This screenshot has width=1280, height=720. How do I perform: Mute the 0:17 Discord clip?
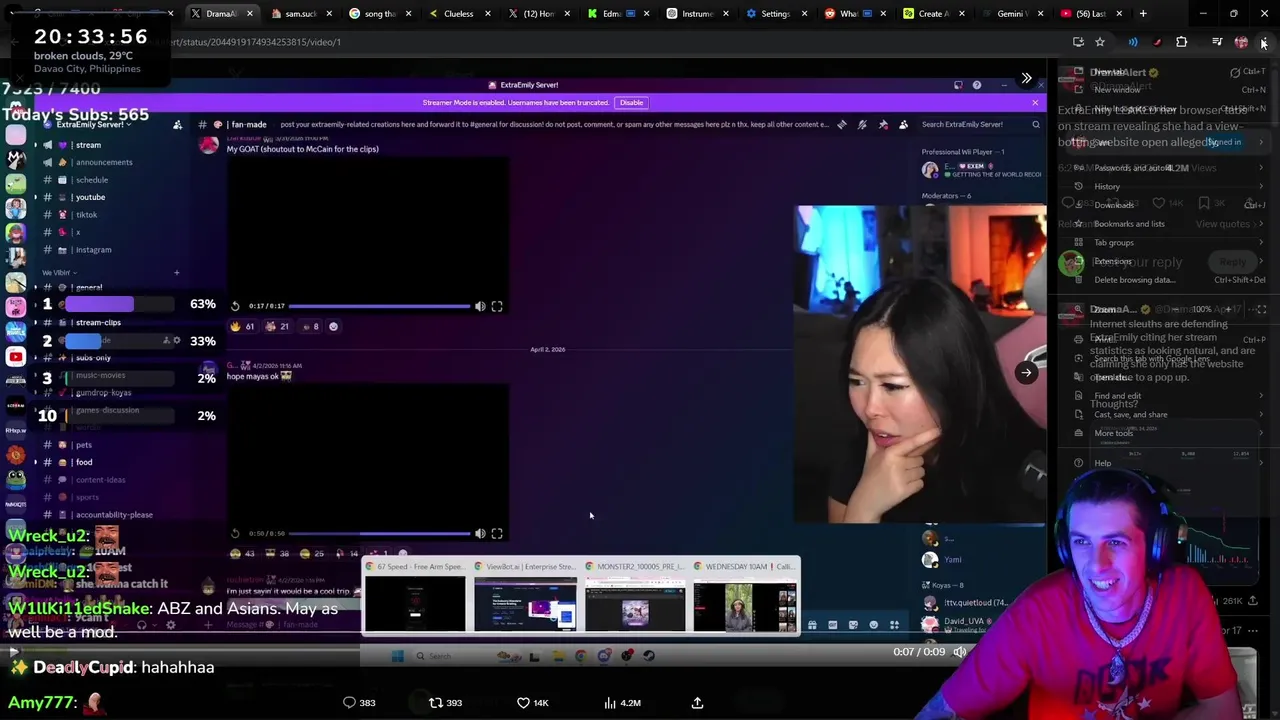pyautogui.click(x=480, y=306)
